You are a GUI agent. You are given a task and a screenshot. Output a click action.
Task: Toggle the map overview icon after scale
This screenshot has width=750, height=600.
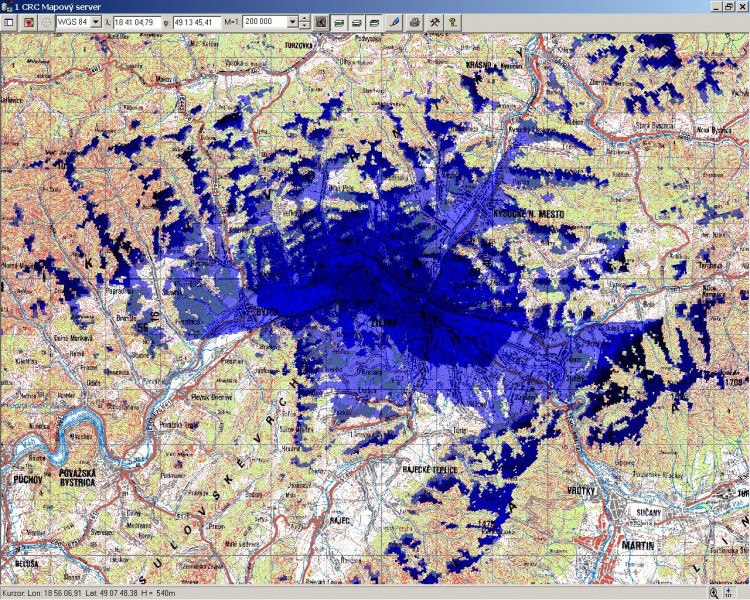[x=321, y=21]
